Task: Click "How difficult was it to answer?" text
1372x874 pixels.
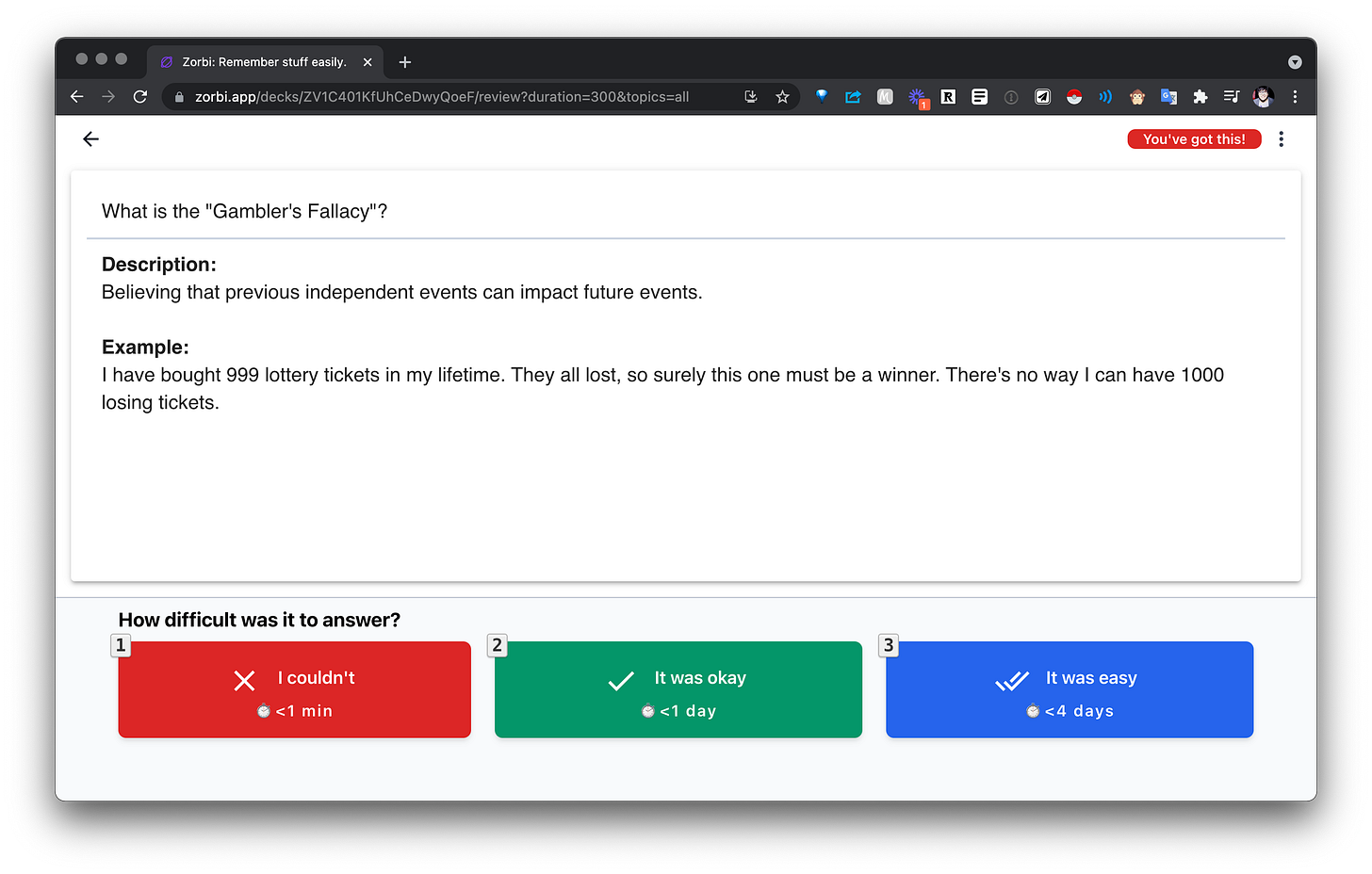Action: [259, 620]
